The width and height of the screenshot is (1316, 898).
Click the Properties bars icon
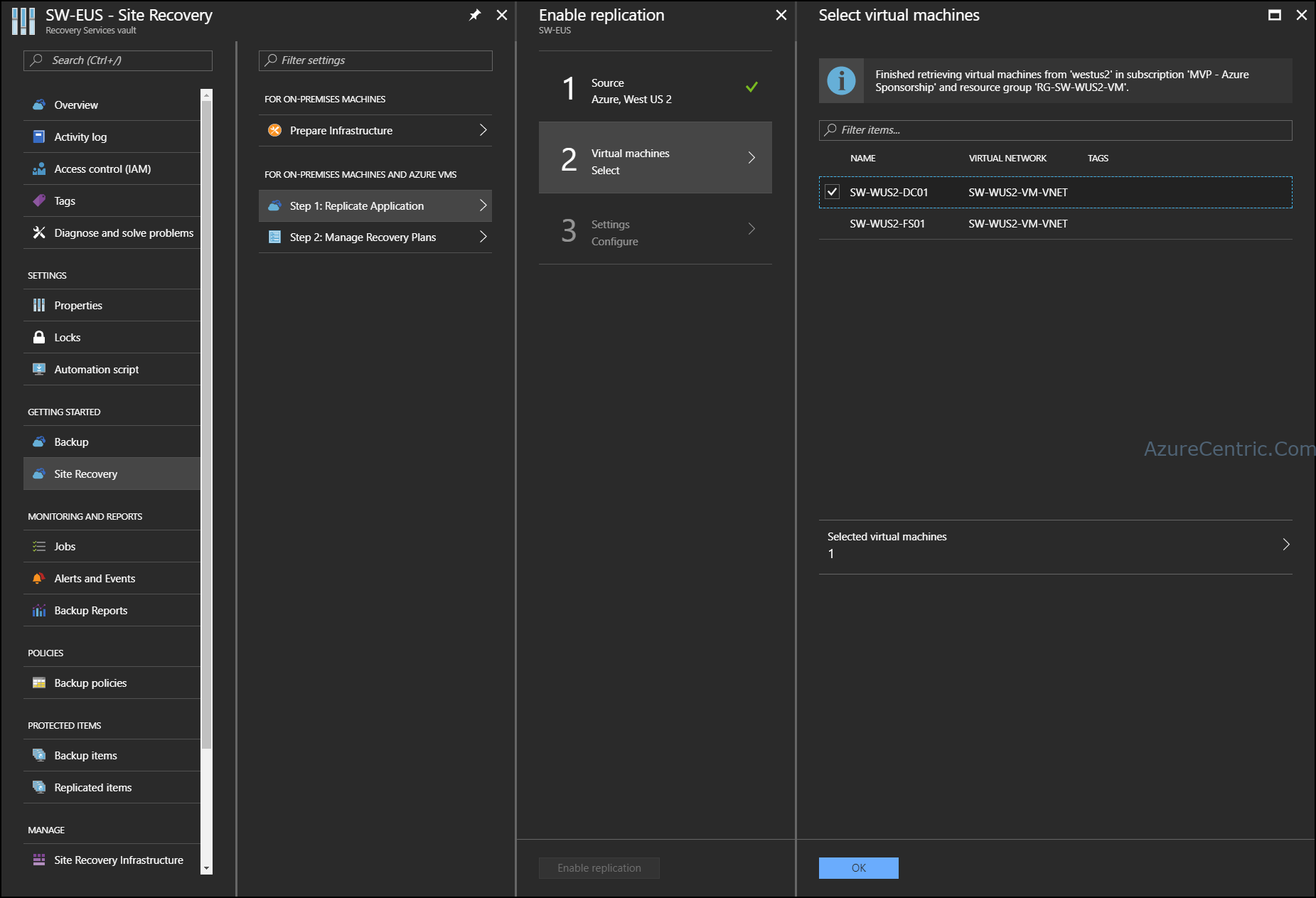pos(39,305)
